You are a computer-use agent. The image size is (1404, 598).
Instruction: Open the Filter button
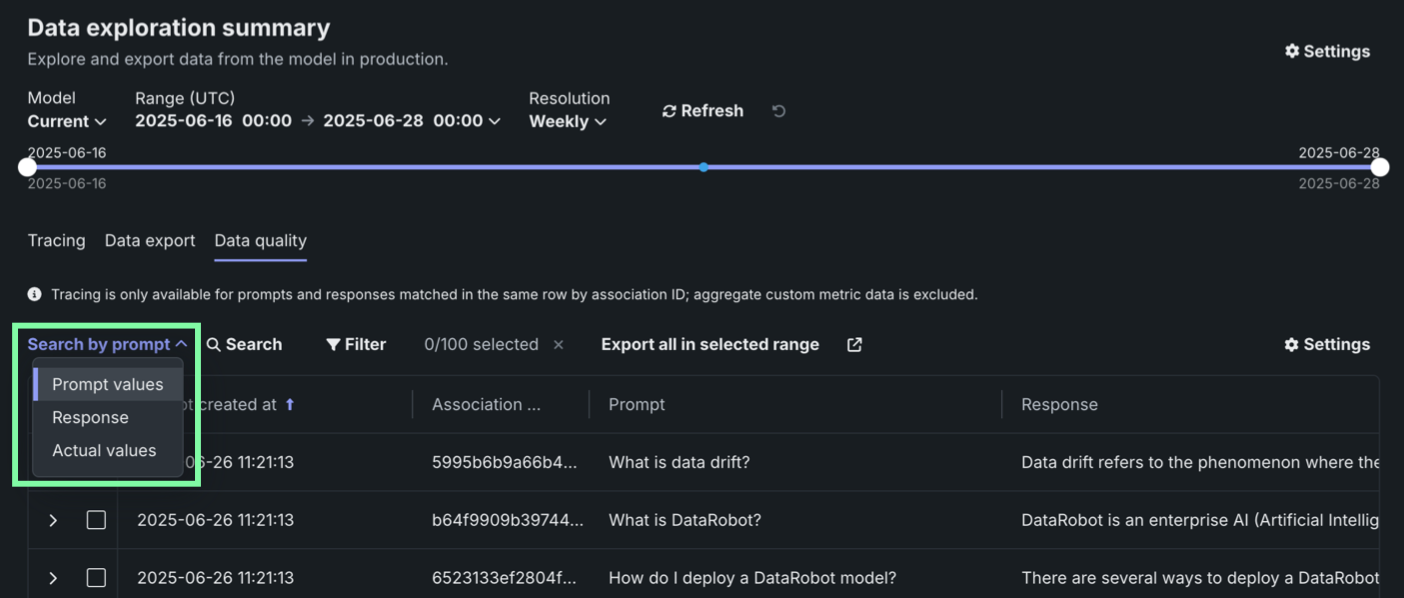[x=356, y=344]
